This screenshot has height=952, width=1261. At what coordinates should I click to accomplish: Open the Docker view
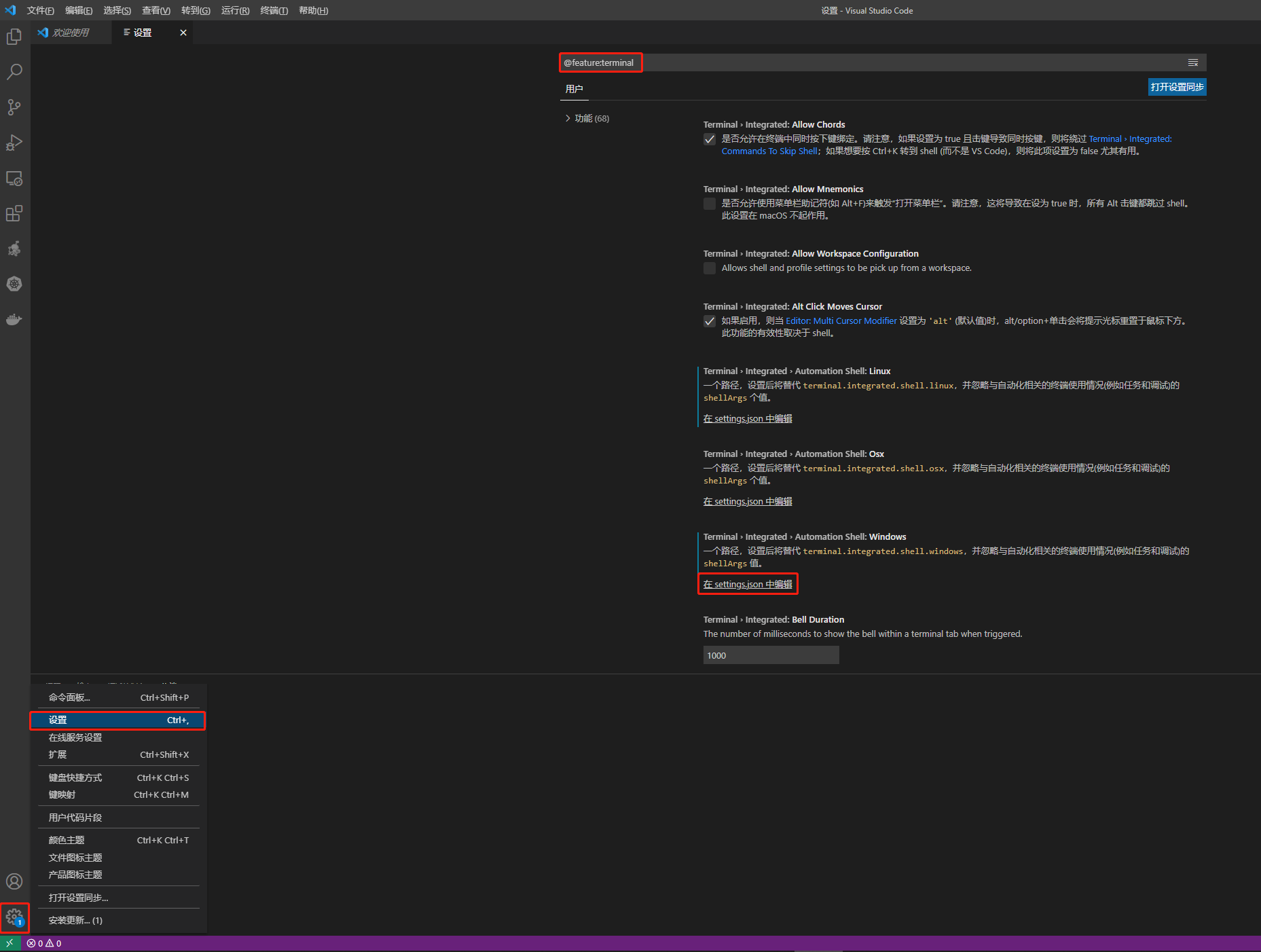point(14,319)
